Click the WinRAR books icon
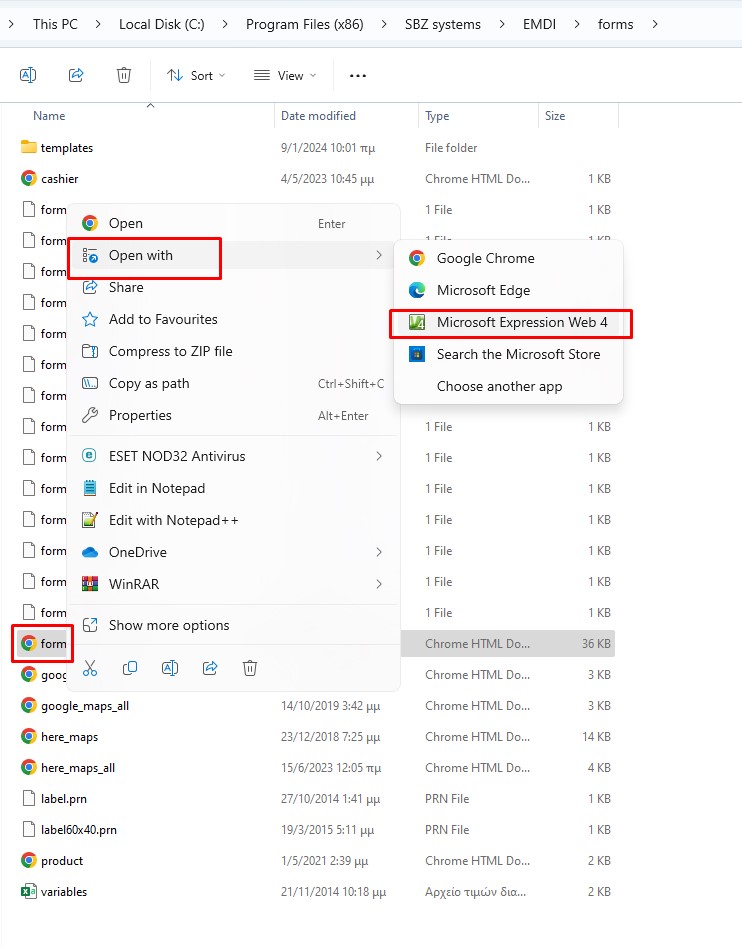The image size is (742, 947). coord(90,584)
